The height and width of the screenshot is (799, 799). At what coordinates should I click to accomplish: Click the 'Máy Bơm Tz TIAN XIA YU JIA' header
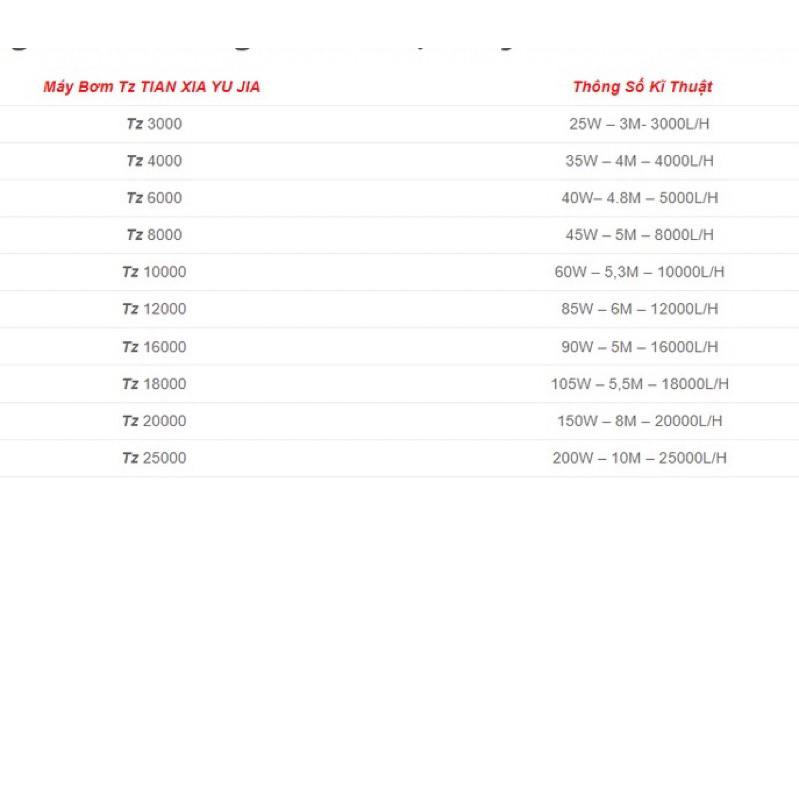point(152,87)
